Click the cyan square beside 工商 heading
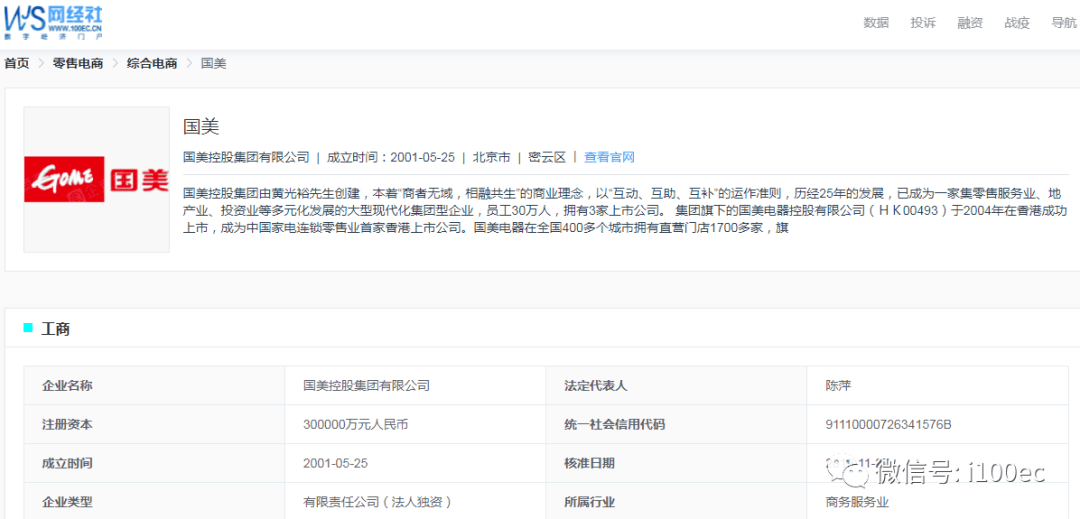1080x519 pixels. click(28, 328)
